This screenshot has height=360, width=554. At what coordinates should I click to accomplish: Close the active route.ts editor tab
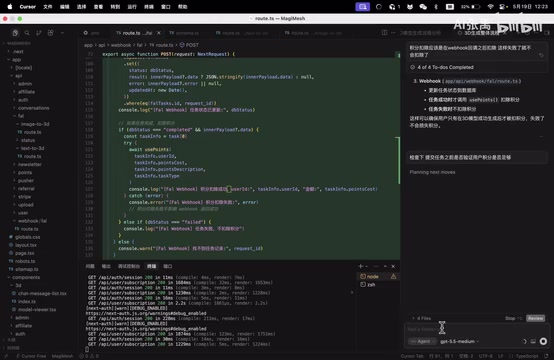tap(159, 33)
